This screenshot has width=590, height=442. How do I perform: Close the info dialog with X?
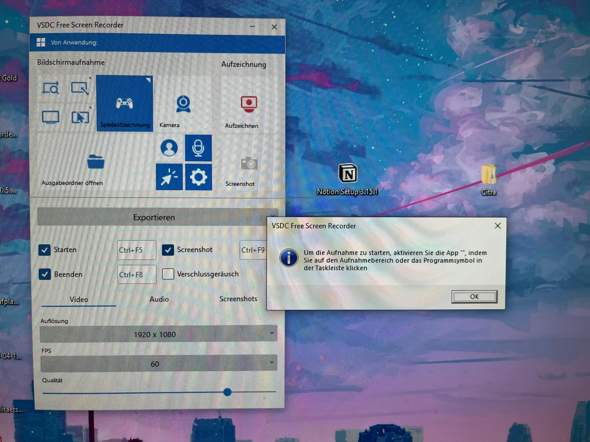point(497,226)
